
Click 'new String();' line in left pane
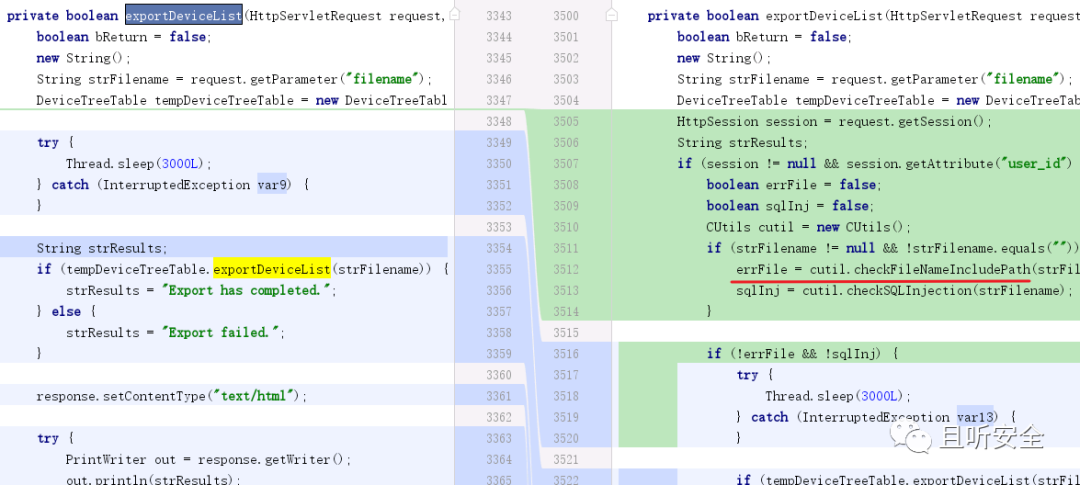click(x=83, y=58)
